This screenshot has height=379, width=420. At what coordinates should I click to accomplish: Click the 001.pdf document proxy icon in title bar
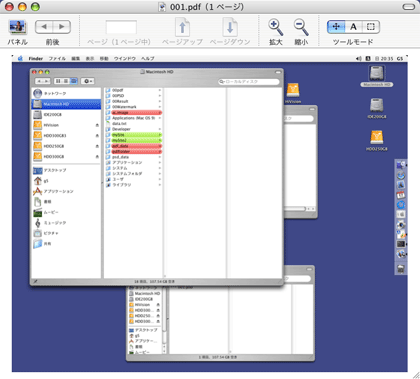(x=162, y=7)
